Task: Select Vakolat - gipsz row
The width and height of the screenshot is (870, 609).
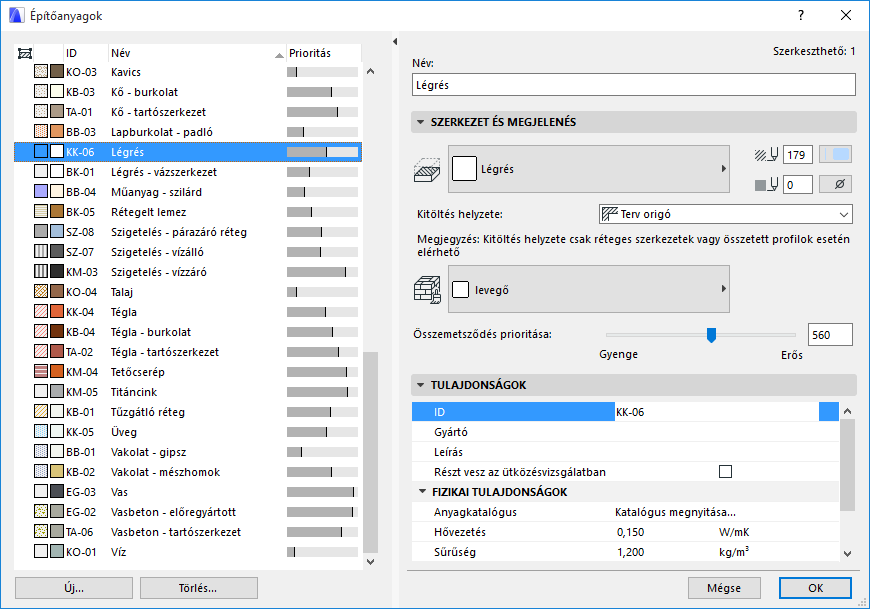Action: (188, 452)
